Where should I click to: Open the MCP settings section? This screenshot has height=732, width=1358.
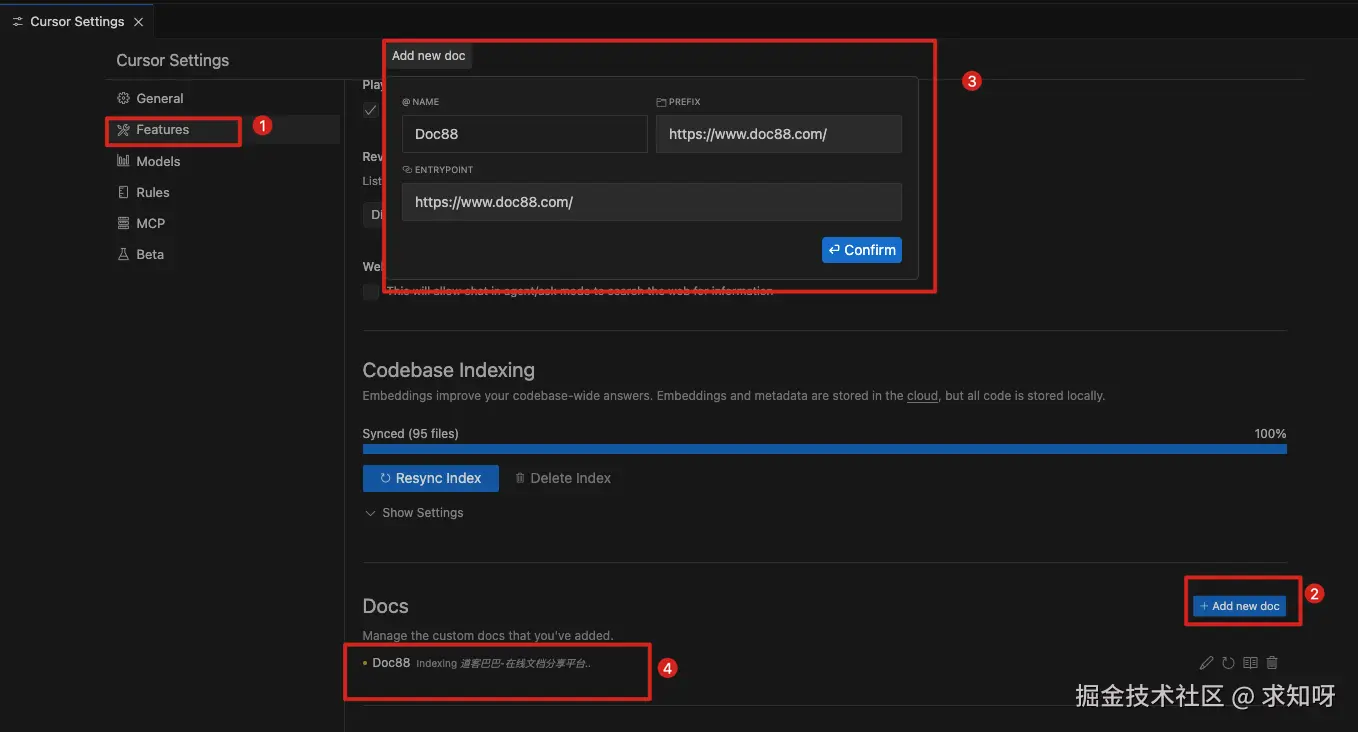[150, 223]
